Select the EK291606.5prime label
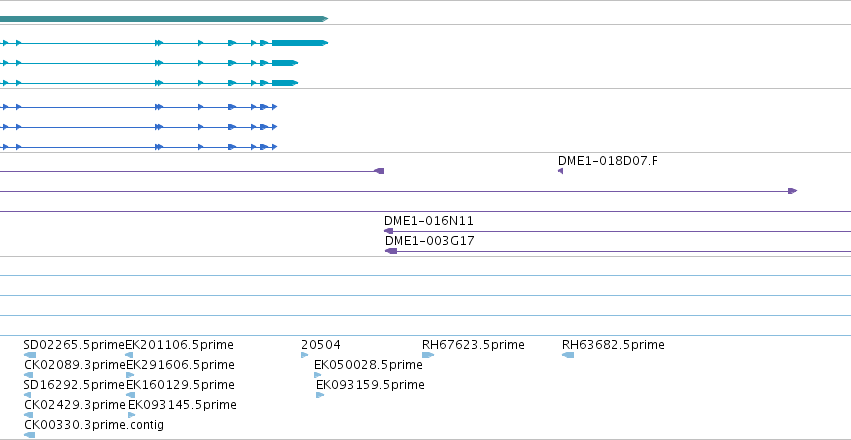Viewport: 851px width, 440px height. (180, 365)
